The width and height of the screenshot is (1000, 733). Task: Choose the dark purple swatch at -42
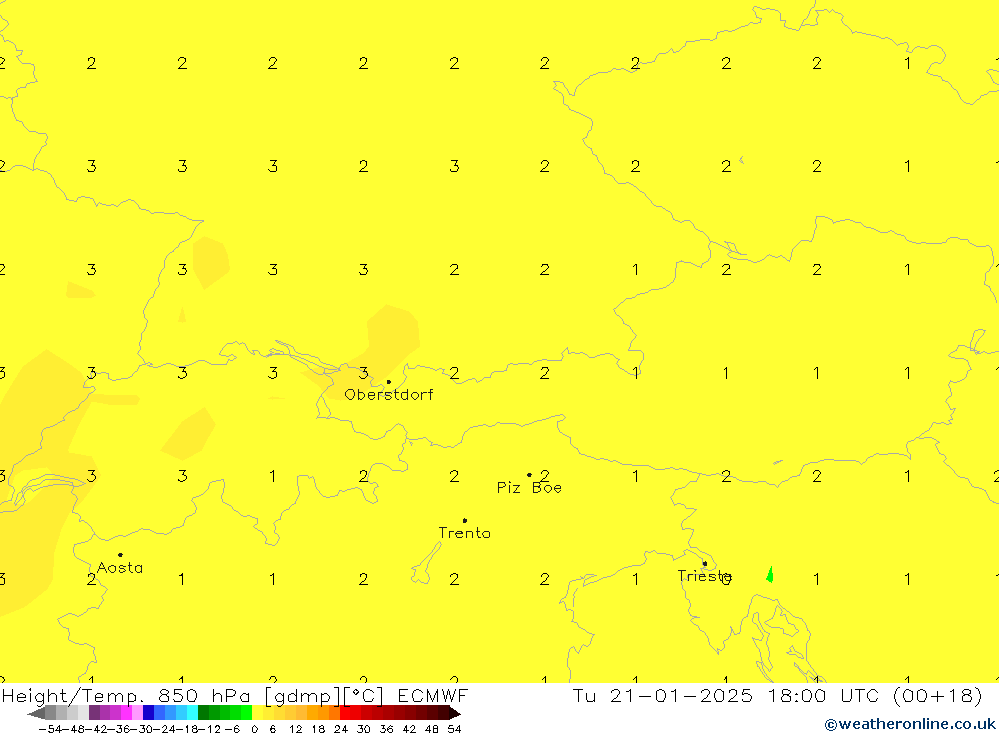point(94,713)
